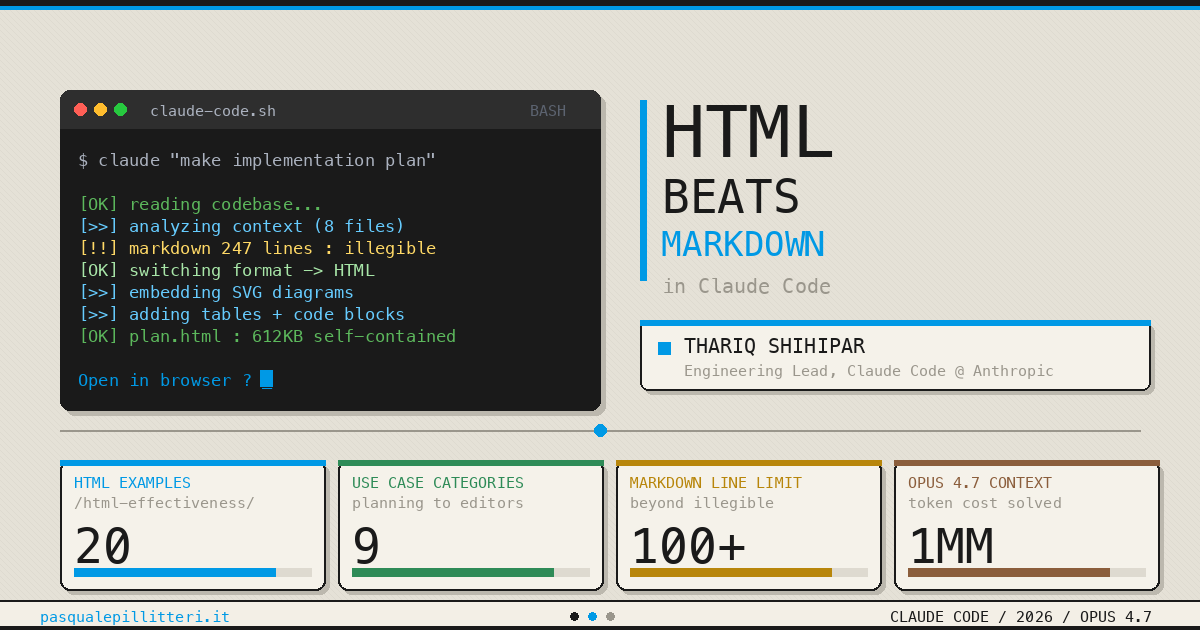The height and width of the screenshot is (630, 1200).
Task: Click the 100+ value
Action: [x=689, y=547]
